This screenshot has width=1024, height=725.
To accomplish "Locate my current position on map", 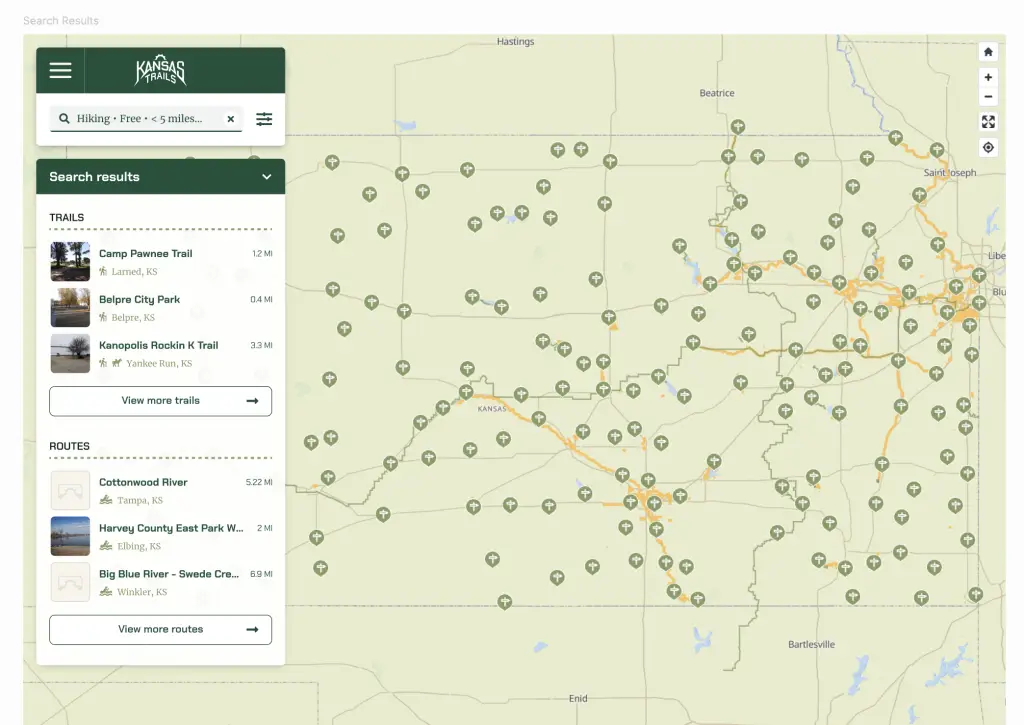I will [x=988, y=147].
